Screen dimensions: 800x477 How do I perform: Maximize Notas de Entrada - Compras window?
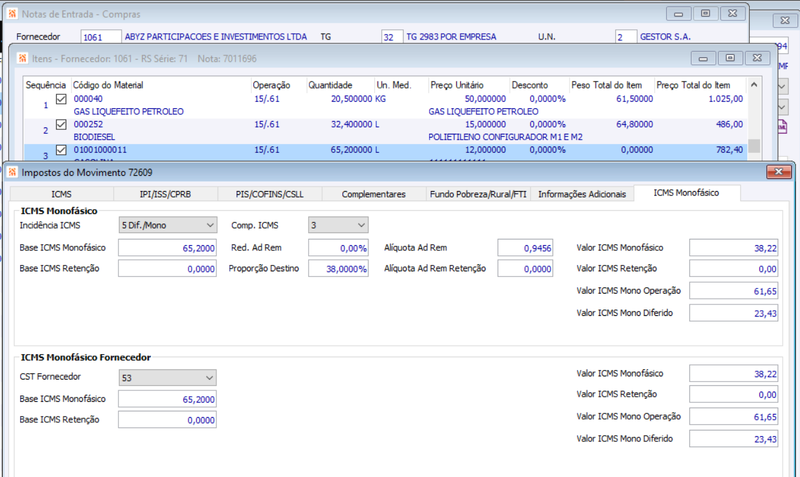click(706, 14)
